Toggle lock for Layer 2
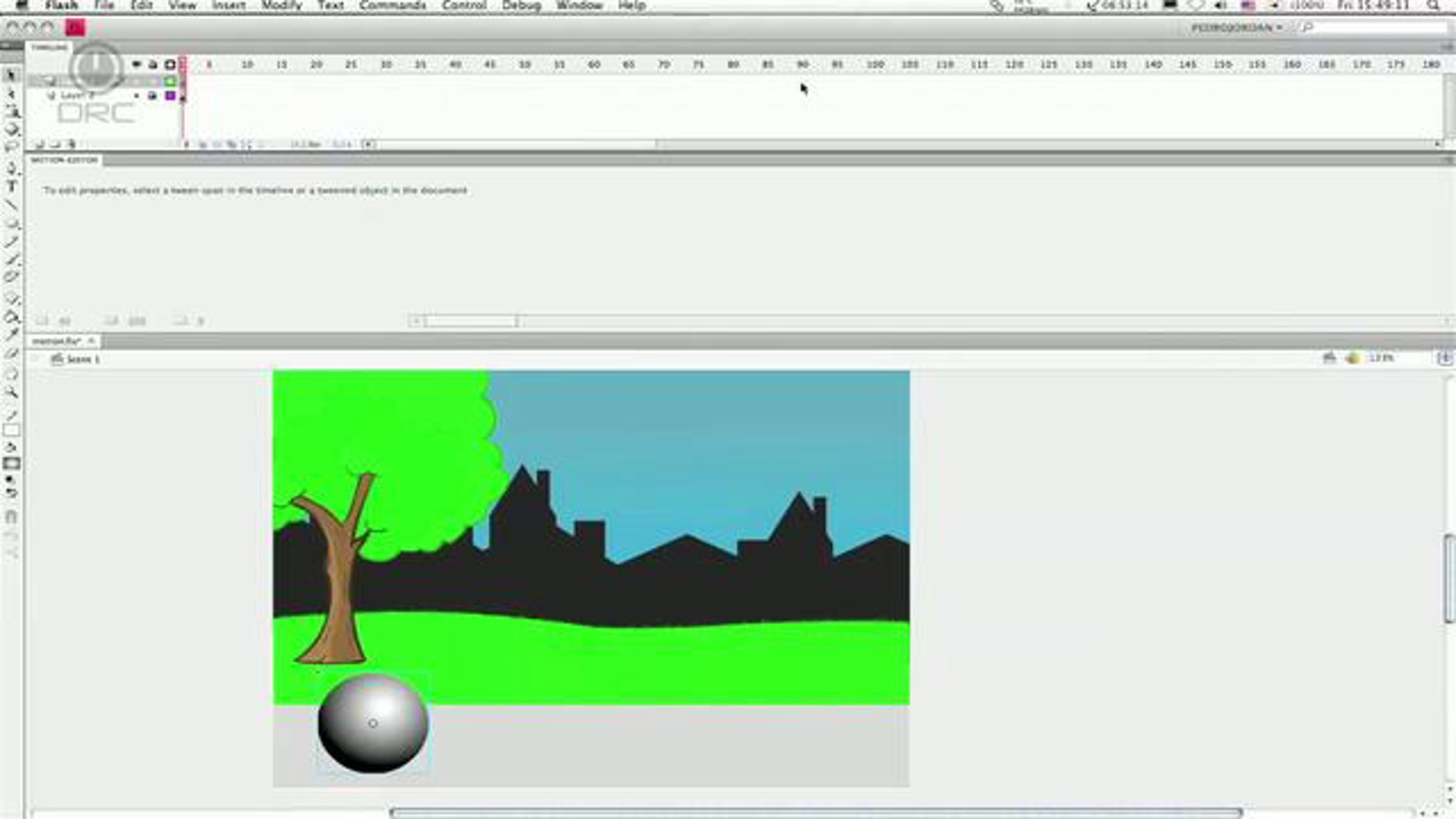Image resolution: width=1456 pixels, height=819 pixels. coord(153,96)
